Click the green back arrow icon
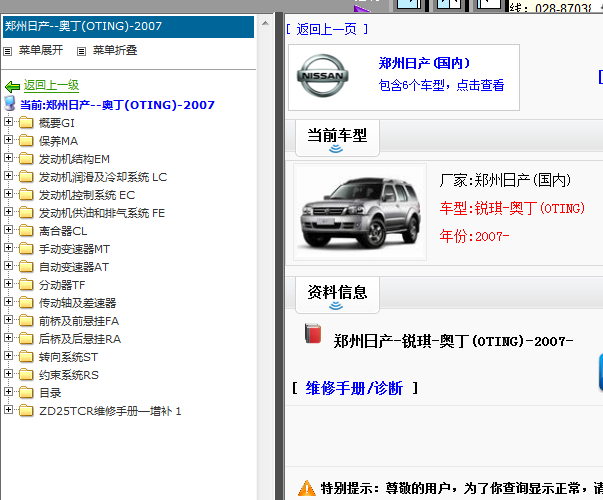The image size is (603, 500). (13, 87)
